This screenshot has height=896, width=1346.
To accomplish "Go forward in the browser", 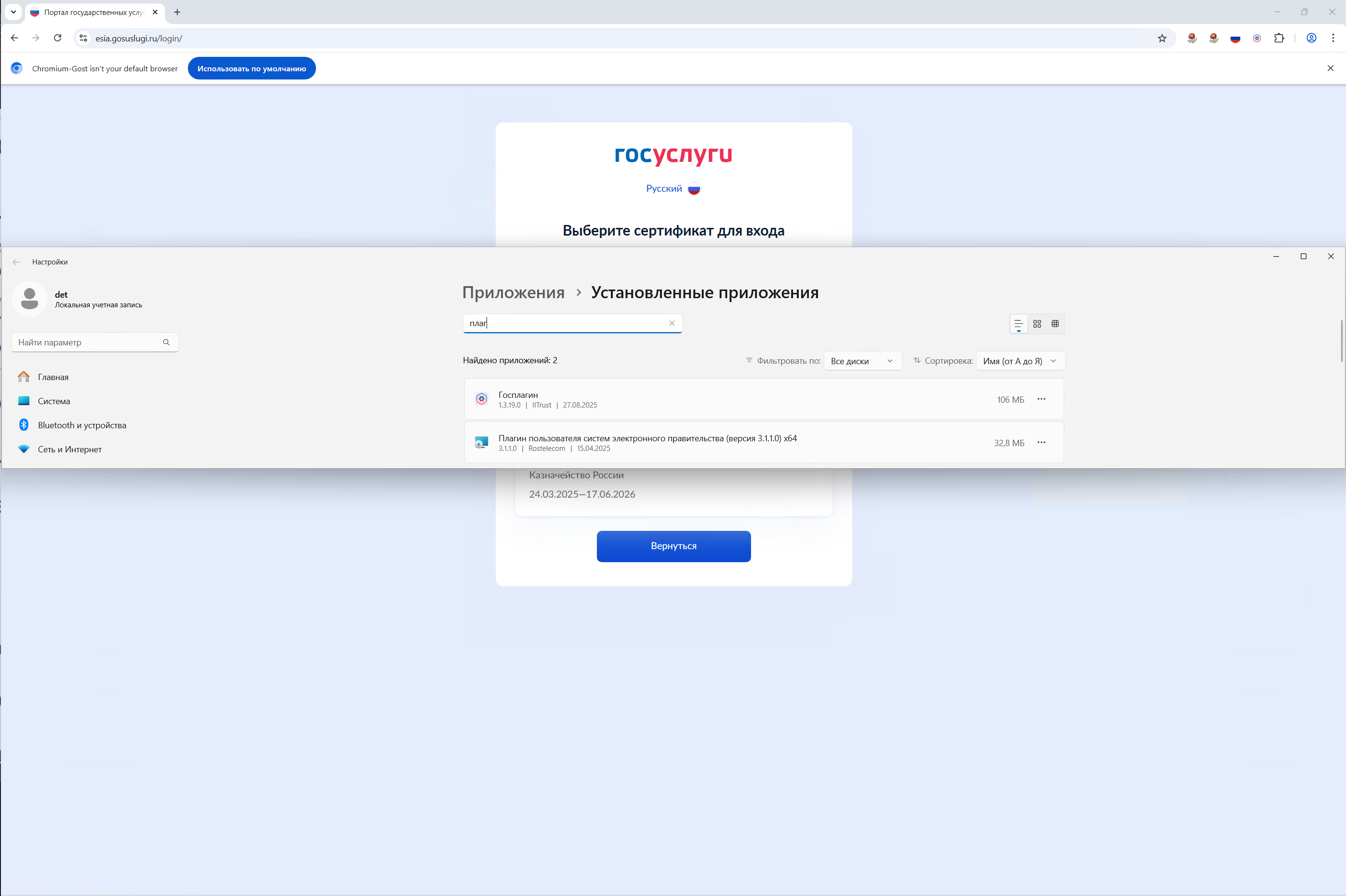I will 36,38.
